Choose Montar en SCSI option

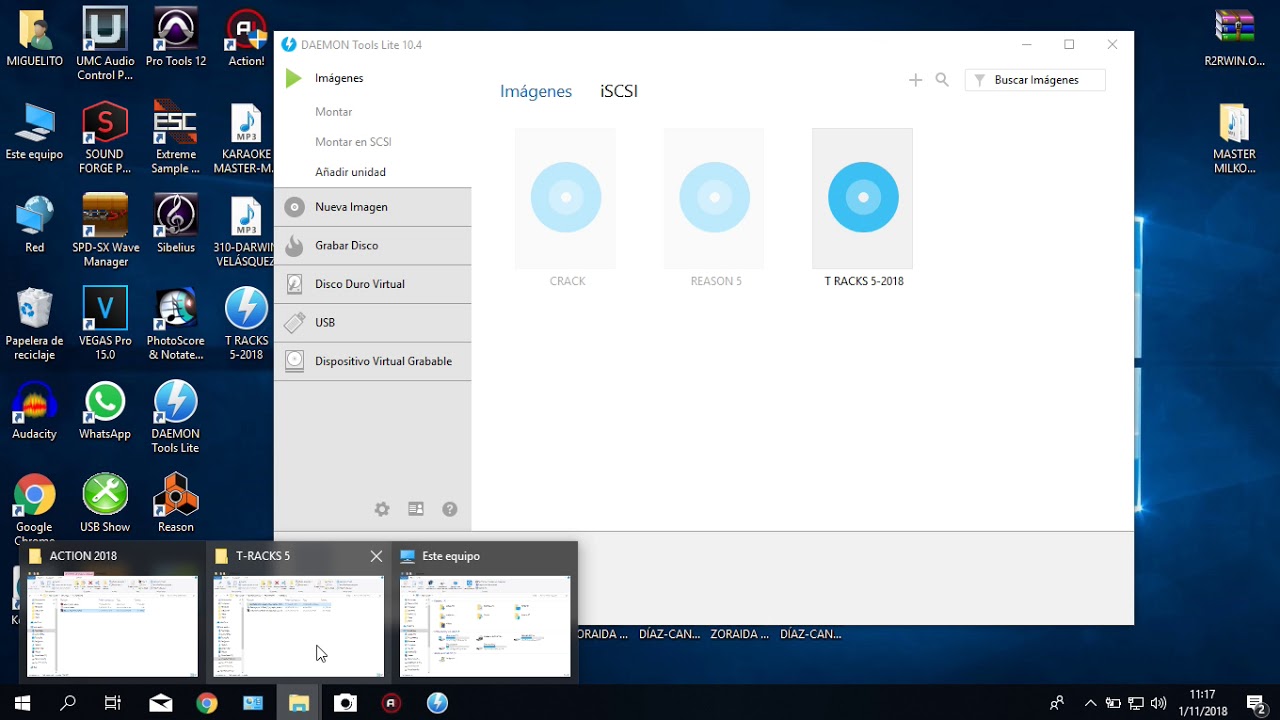353,142
